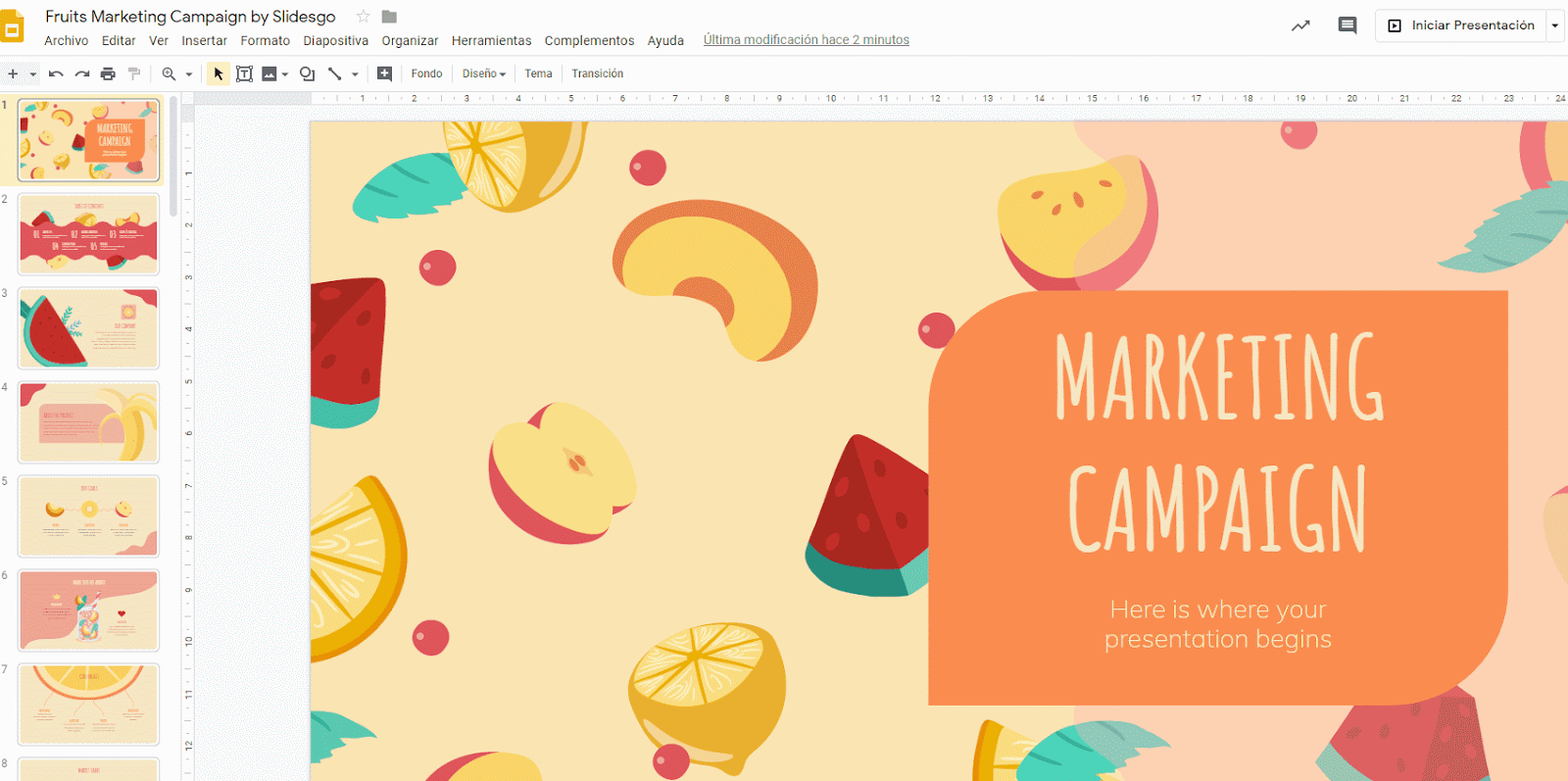Open the comment history icon
The width and height of the screenshot is (1568, 781).
tap(1347, 25)
